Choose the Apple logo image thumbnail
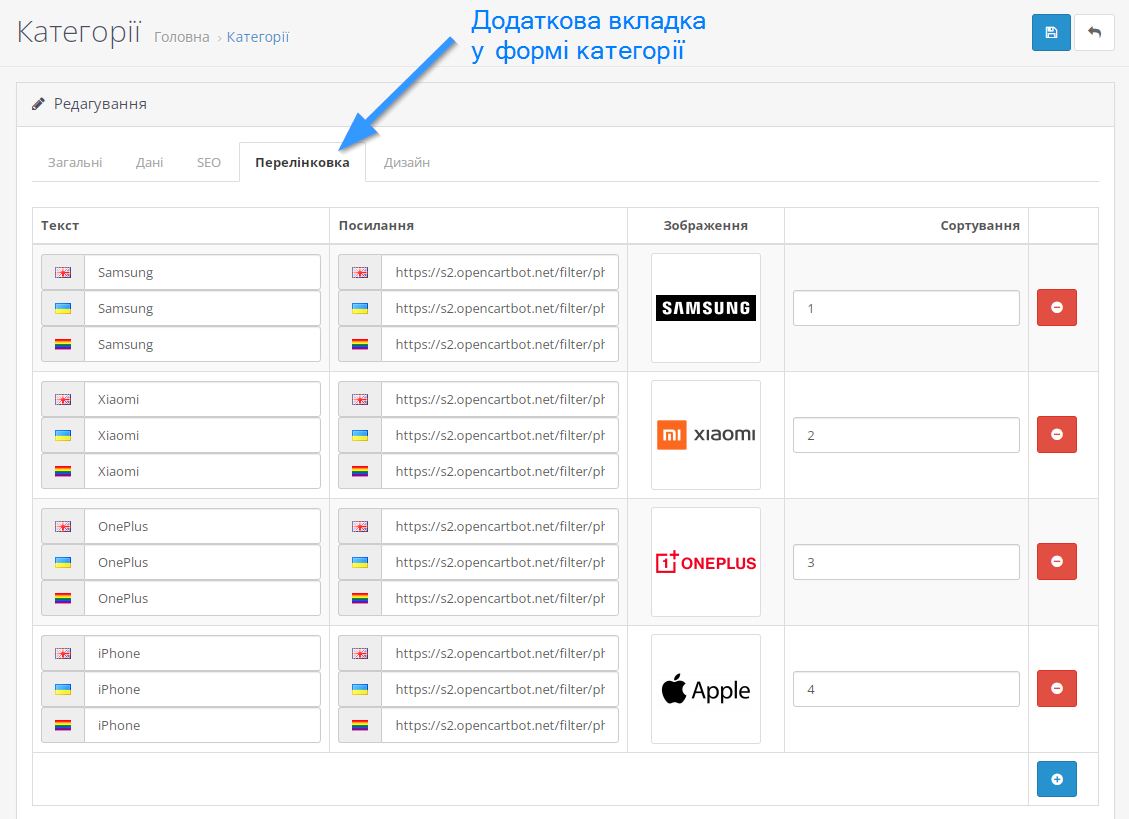Screen dimensions: 1129x819 click(x=706, y=689)
